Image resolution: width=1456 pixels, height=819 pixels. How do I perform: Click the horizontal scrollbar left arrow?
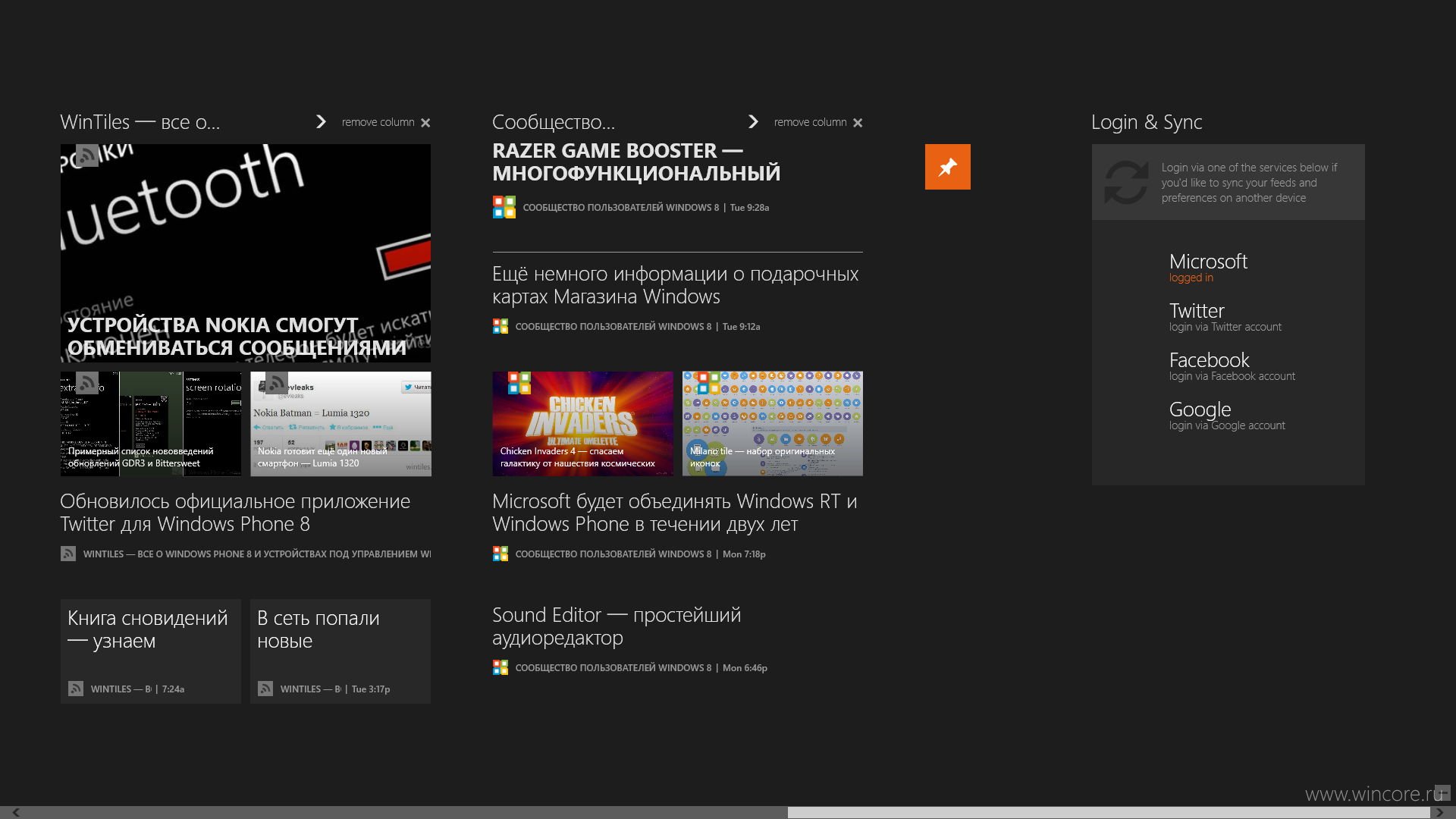point(15,812)
